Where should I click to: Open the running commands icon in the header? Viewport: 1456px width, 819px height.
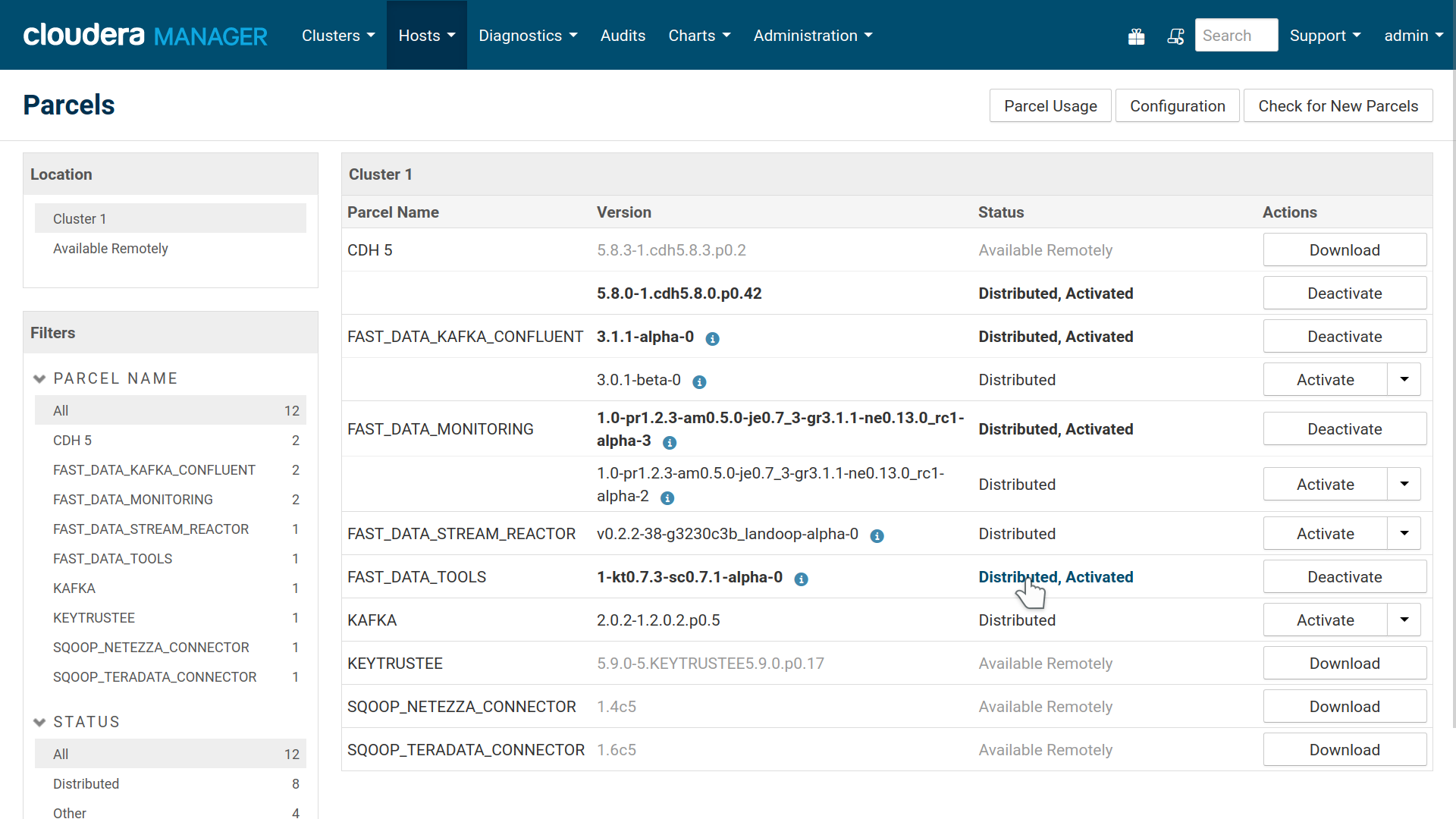coord(1175,36)
